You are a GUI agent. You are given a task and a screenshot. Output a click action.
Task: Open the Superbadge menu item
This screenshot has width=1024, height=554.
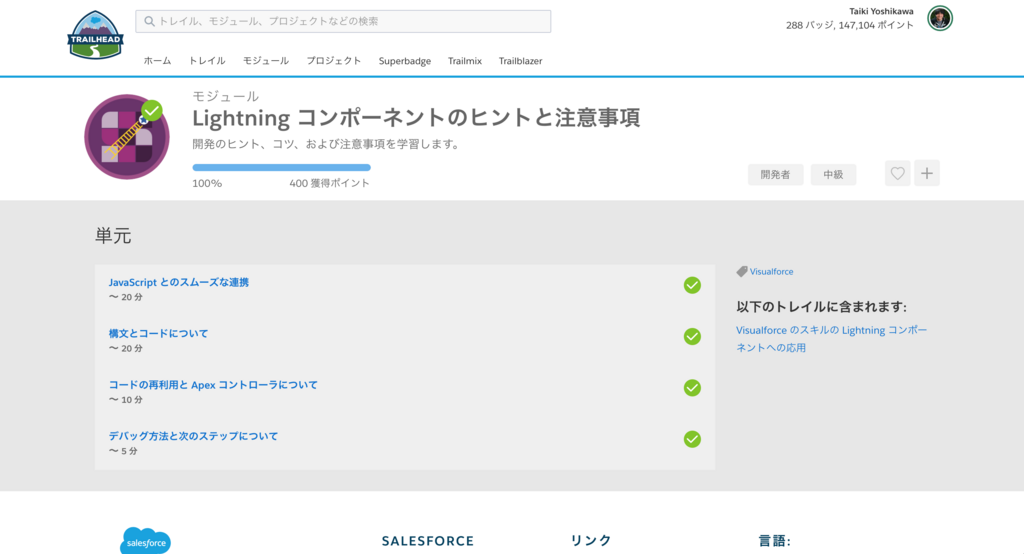405,61
